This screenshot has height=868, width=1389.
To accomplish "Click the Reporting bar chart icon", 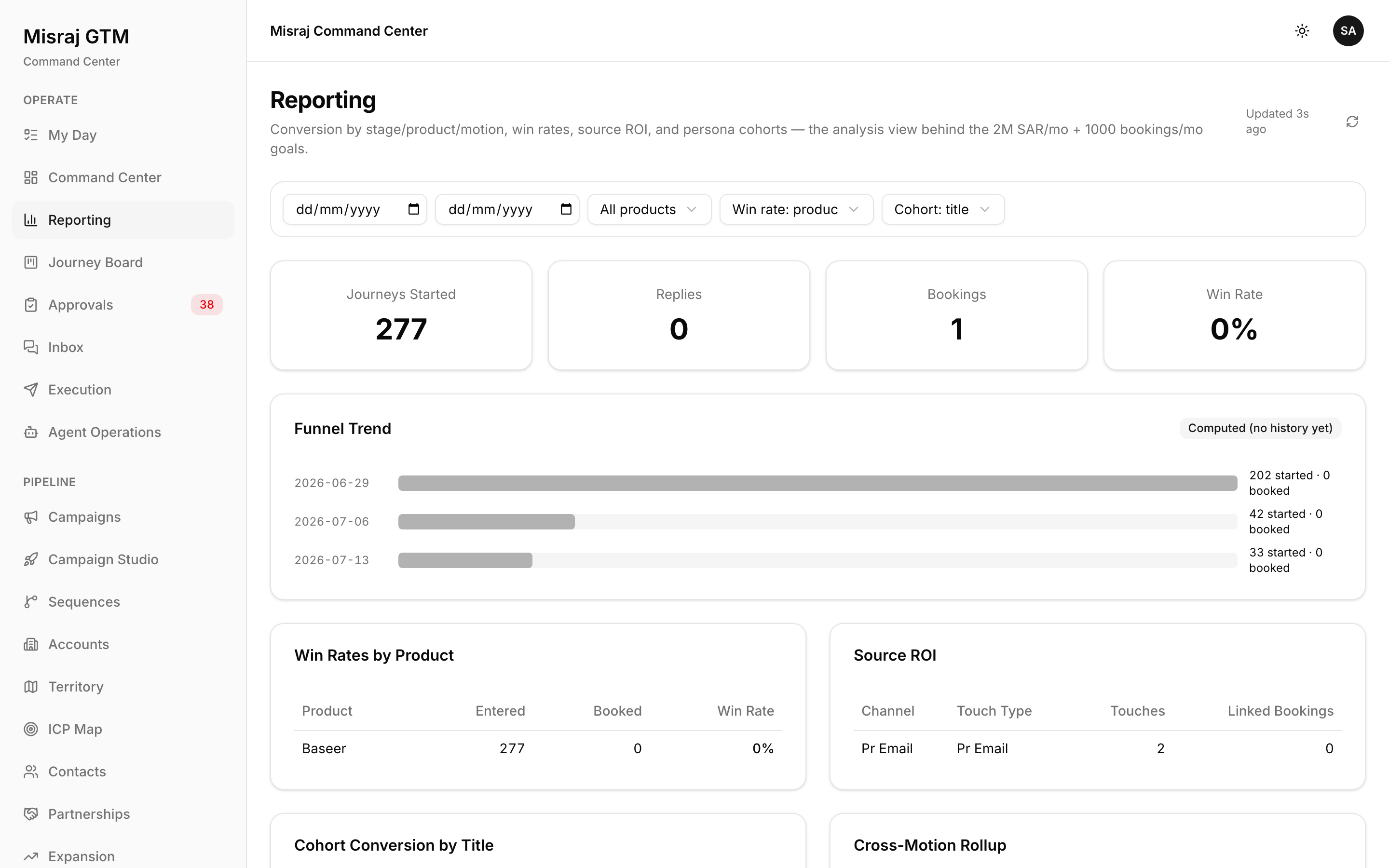I will point(31,220).
